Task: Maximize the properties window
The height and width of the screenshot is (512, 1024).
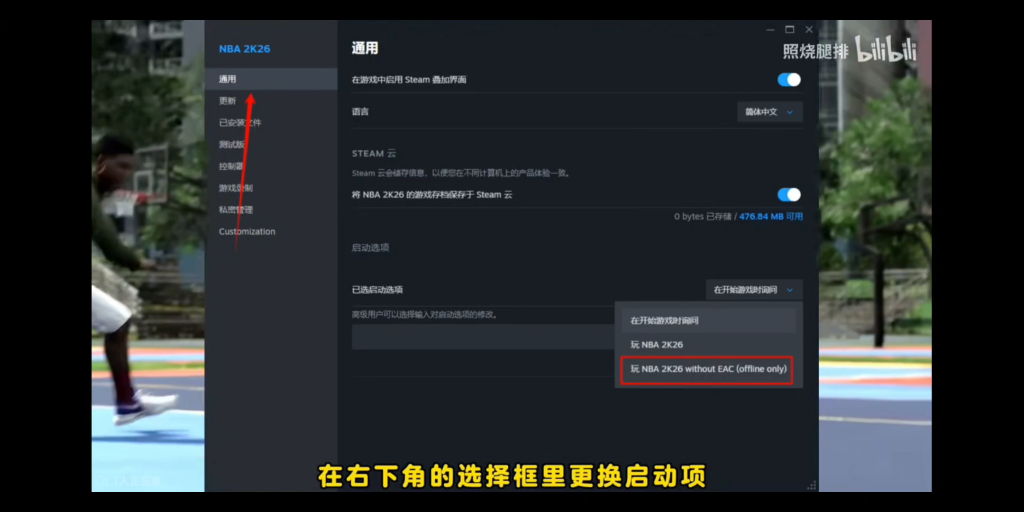Action: point(790,29)
